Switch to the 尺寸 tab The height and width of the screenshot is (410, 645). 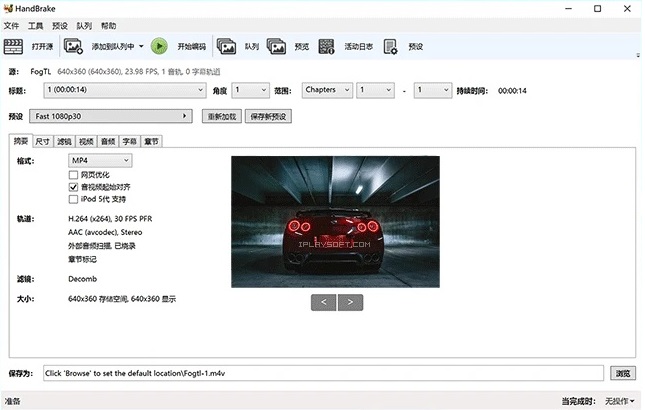42,142
